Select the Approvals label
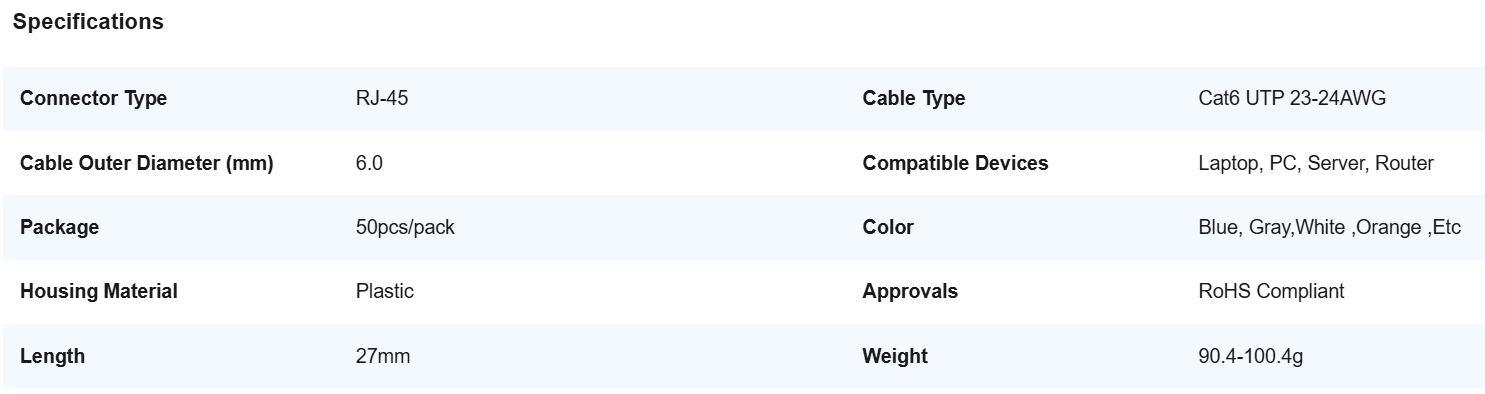 pyautogui.click(x=910, y=291)
